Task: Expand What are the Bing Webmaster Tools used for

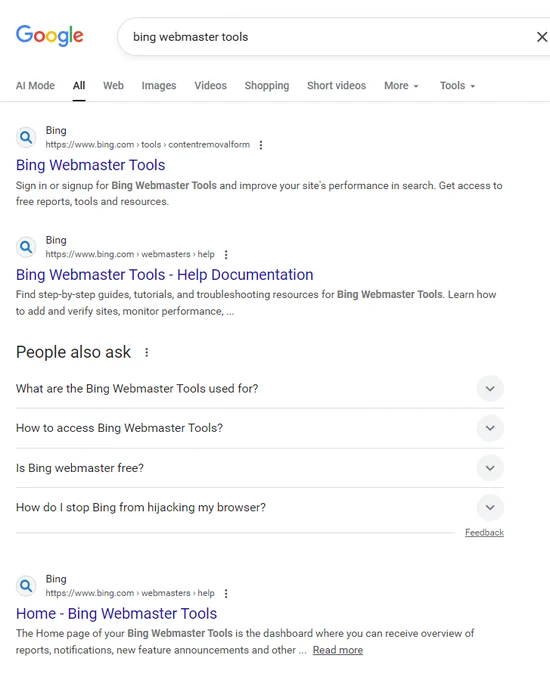Action: 490,389
